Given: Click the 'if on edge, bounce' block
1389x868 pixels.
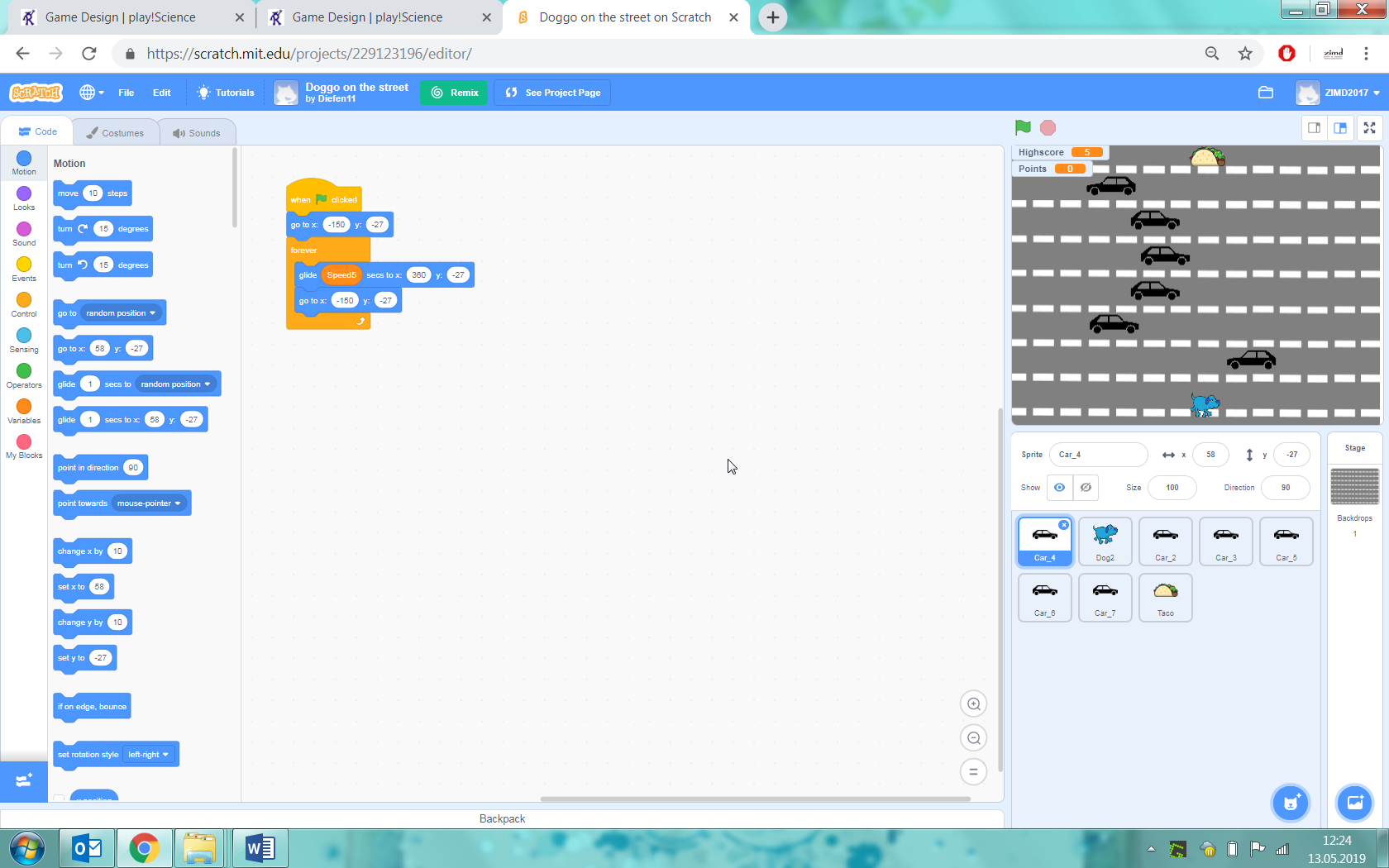Looking at the screenshot, I should [92, 707].
